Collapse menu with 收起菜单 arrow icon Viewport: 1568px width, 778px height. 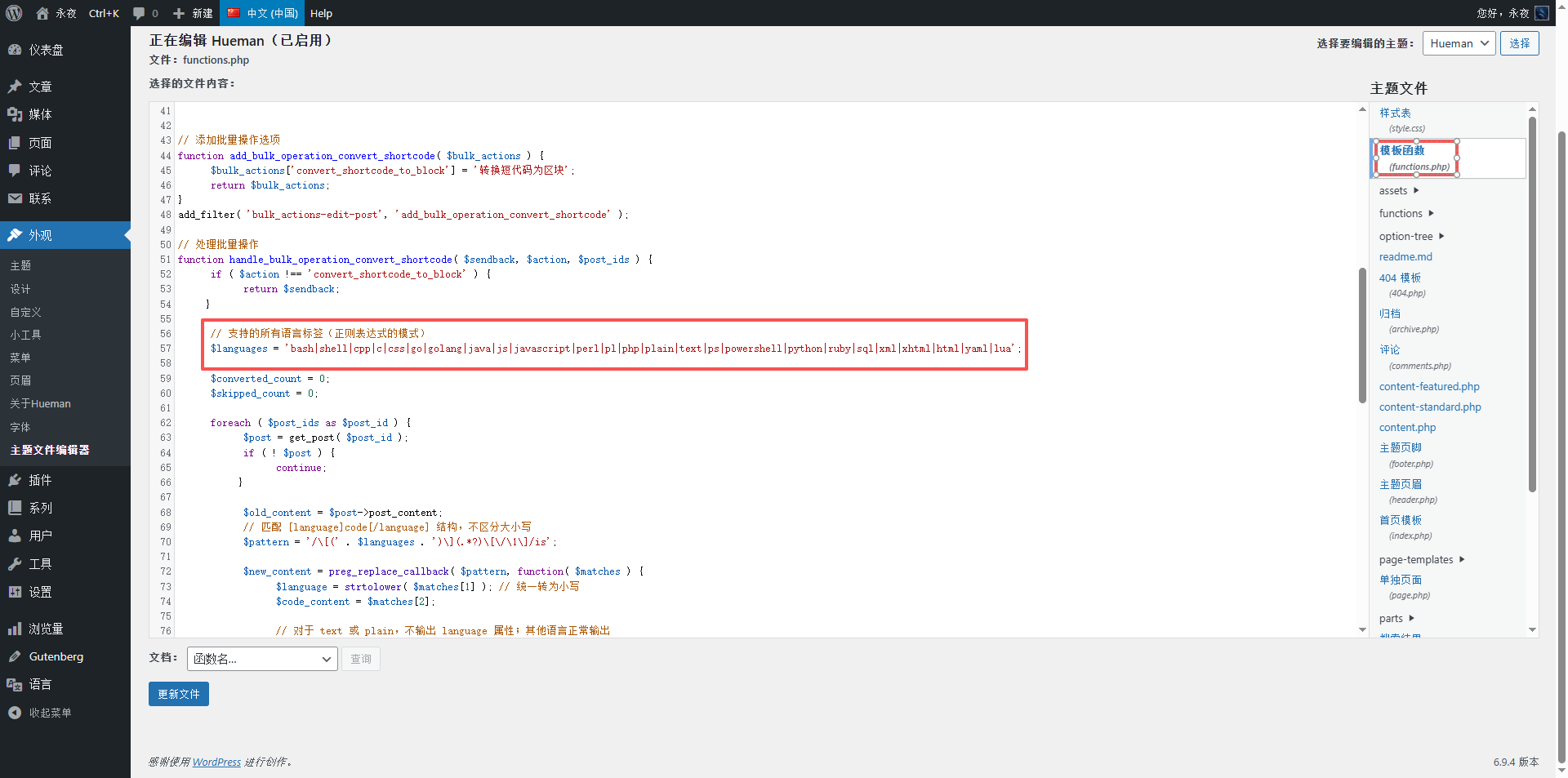click(x=15, y=713)
